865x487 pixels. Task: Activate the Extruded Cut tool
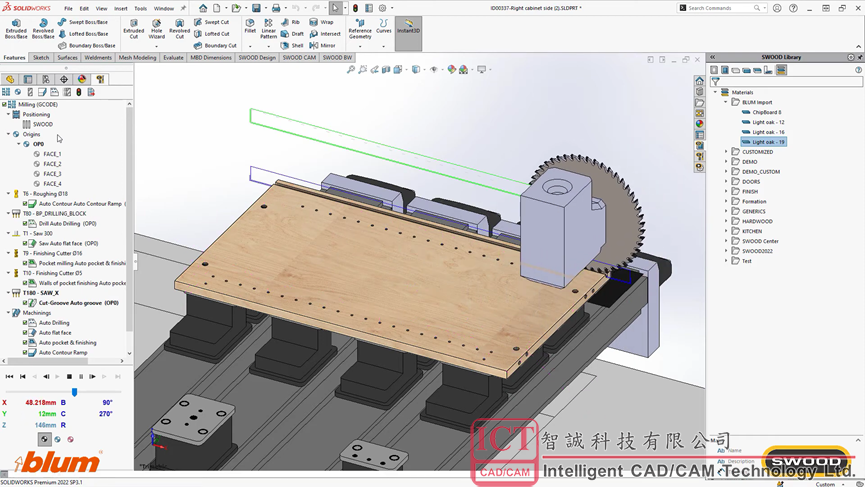[134, 28]
